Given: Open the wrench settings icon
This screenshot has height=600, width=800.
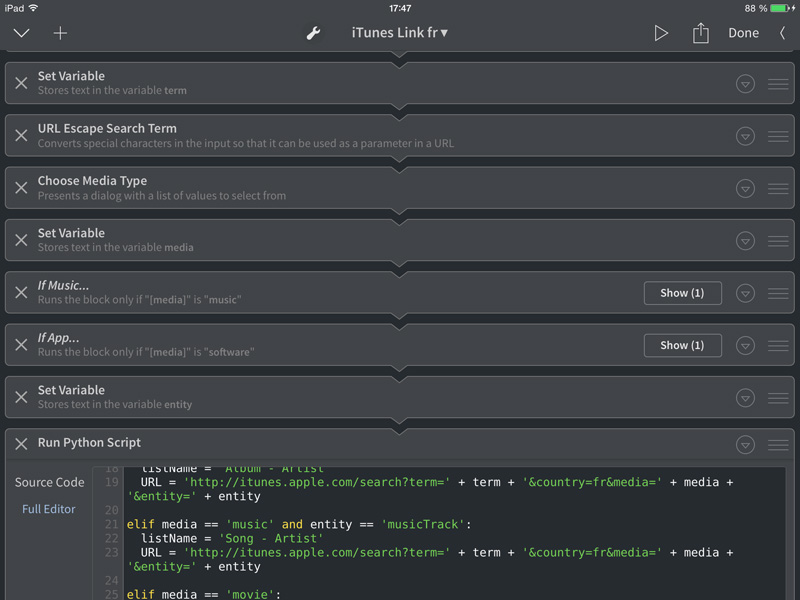Looking at the screenshot, I should tap(313, 33).
